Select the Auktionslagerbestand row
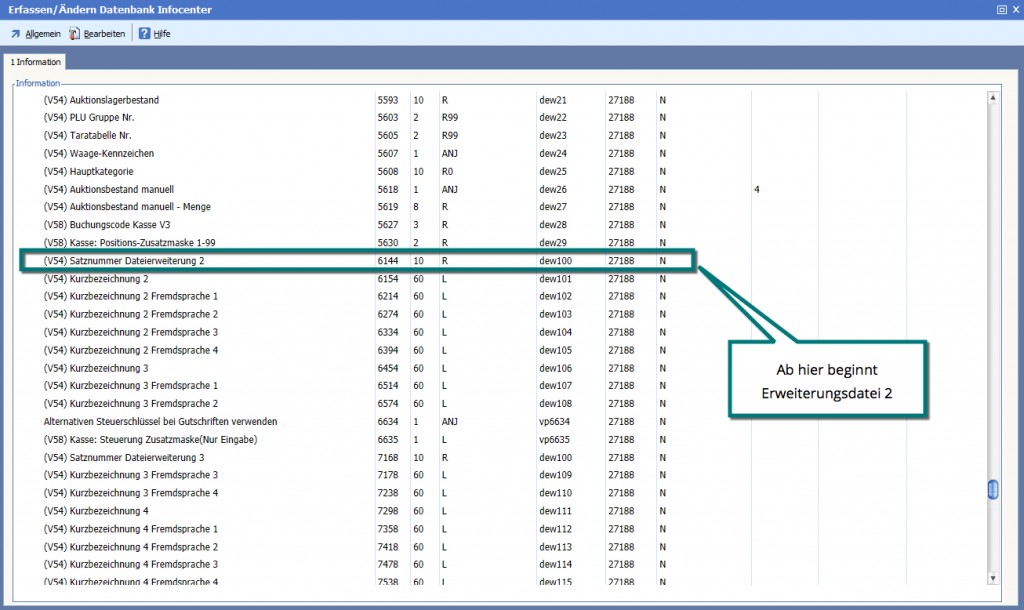 click(x=101, y=100)
